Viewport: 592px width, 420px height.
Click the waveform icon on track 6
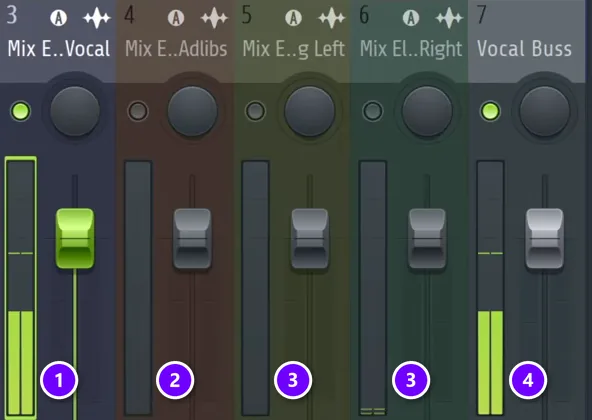449,18
